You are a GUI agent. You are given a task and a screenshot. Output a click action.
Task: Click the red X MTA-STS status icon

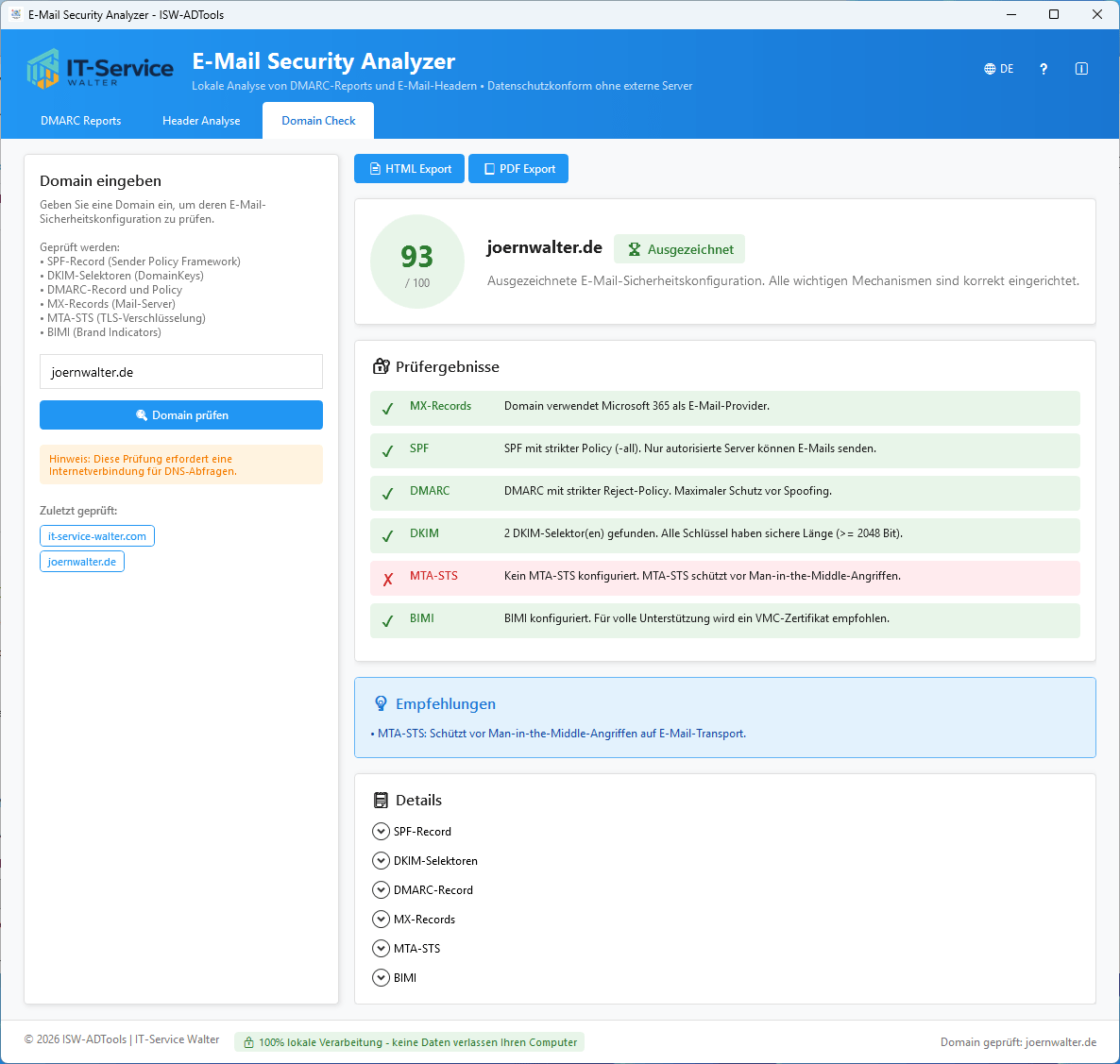click(388, 579)
